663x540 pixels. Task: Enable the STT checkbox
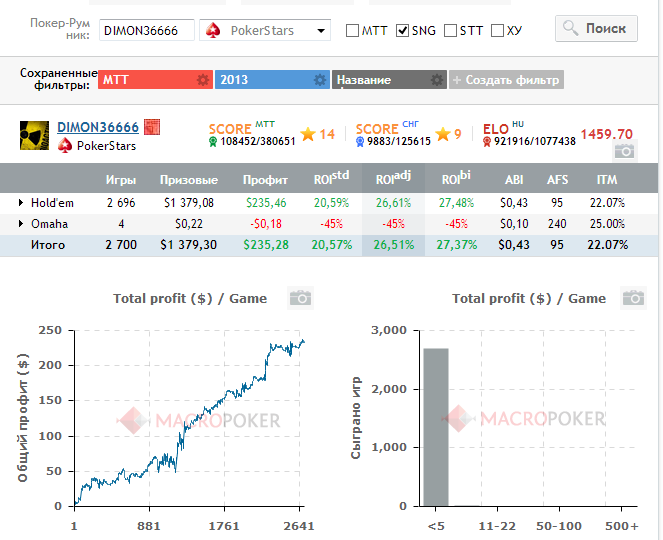click(451, 31)
